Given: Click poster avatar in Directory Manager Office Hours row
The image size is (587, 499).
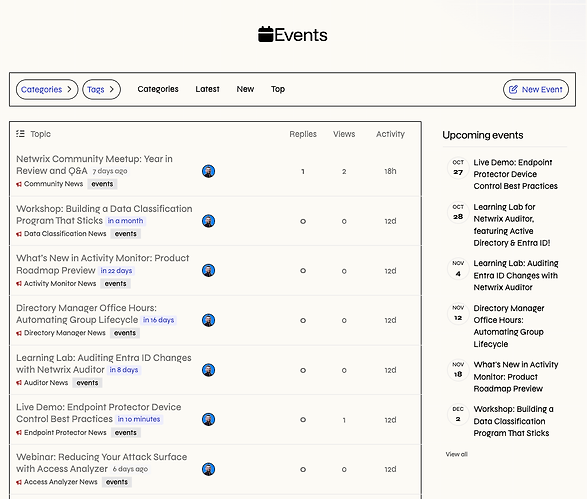Looking at the screenshot, I should (209, 320).
